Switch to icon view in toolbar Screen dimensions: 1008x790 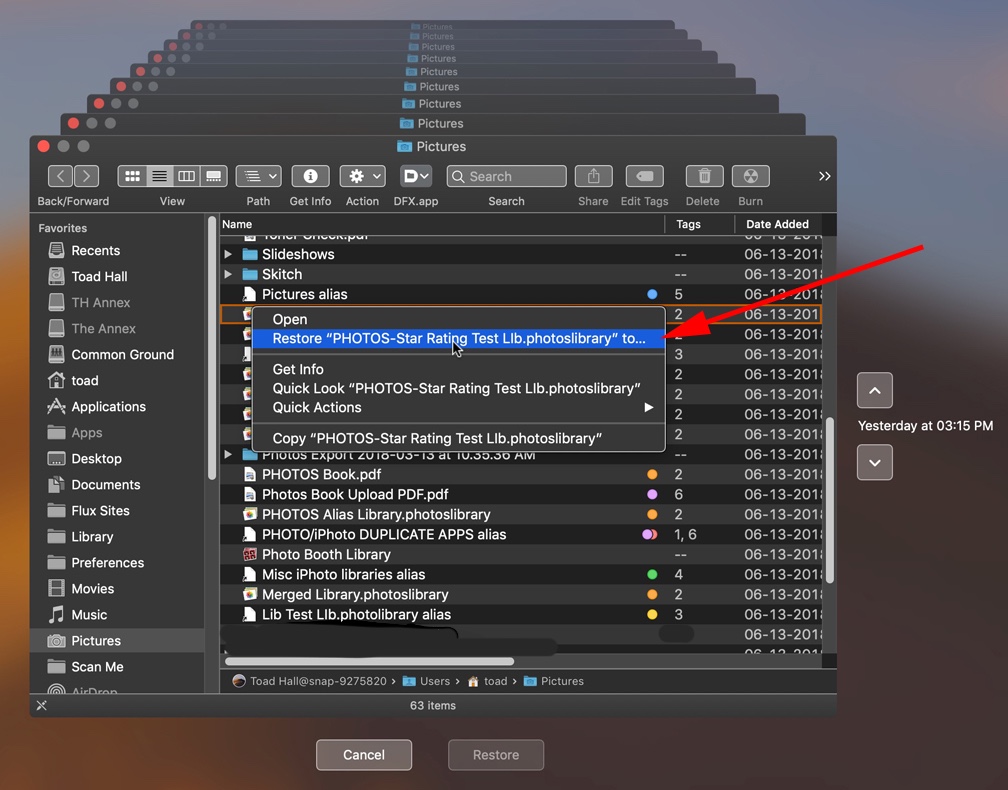coord(132,176)
